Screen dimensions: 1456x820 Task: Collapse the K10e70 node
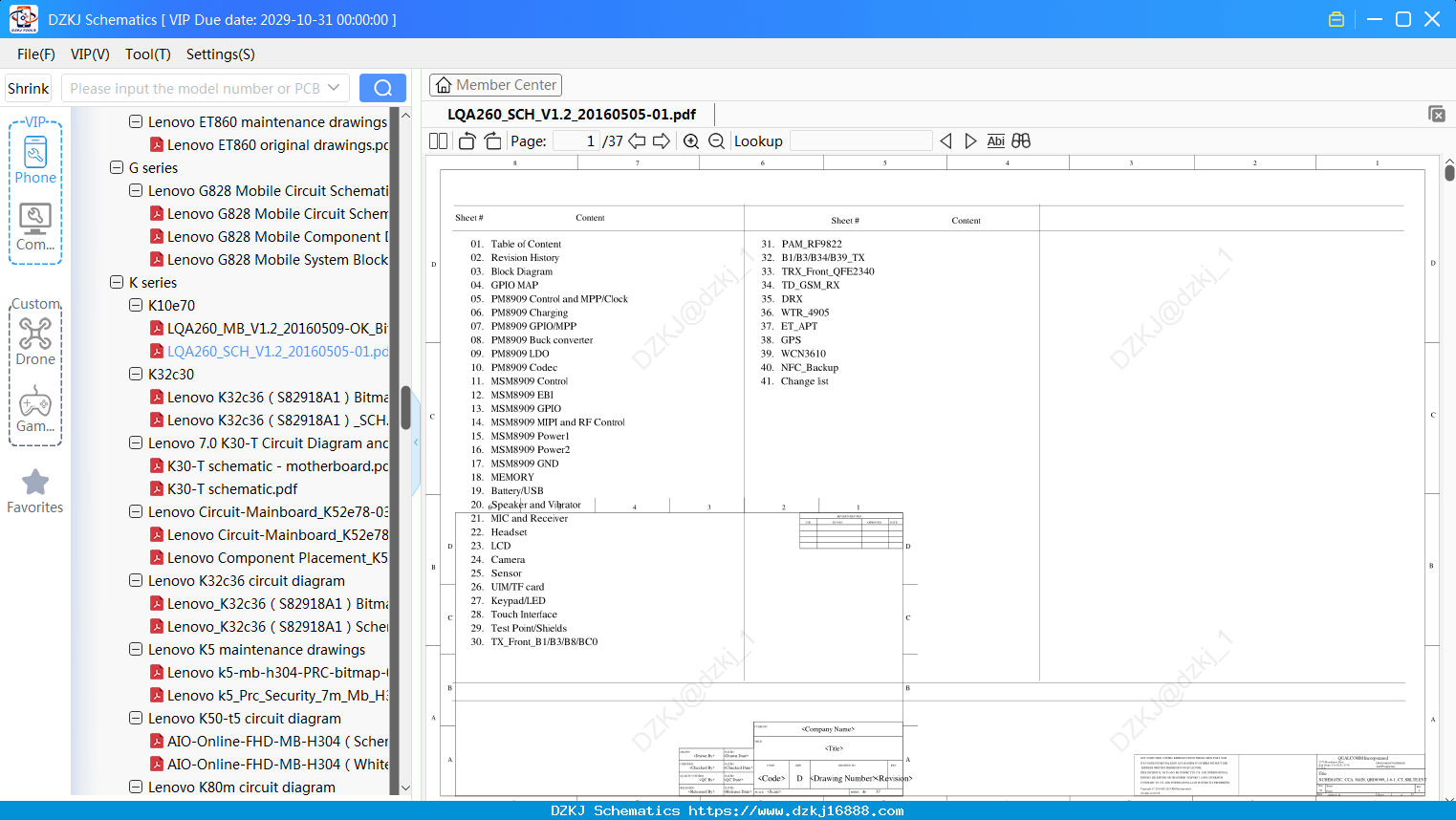pos(136,305)
